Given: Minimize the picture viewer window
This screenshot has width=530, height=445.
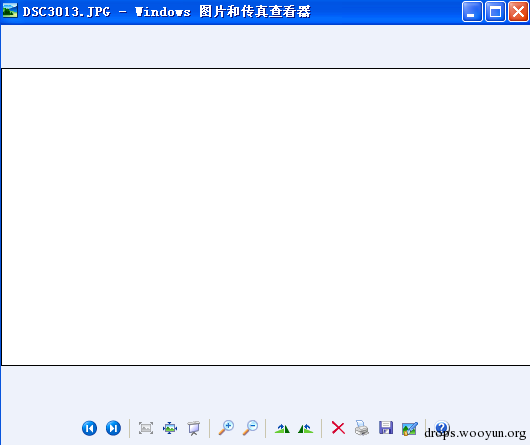Looking at the screenshot, I should (x=472, y=11).
